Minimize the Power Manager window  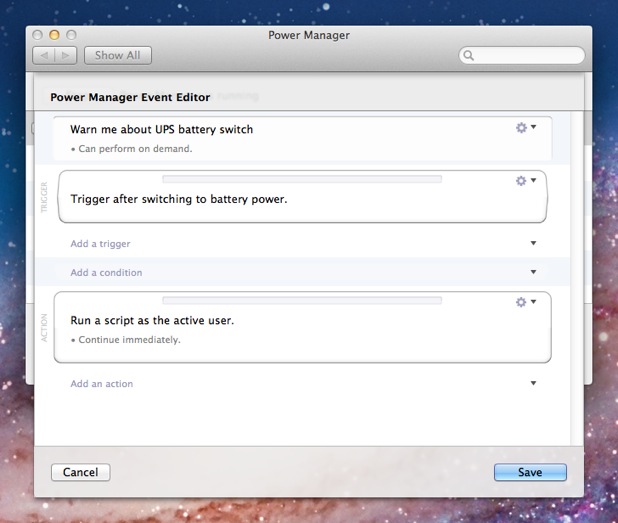pyautogui.click(x=54, y=35)
